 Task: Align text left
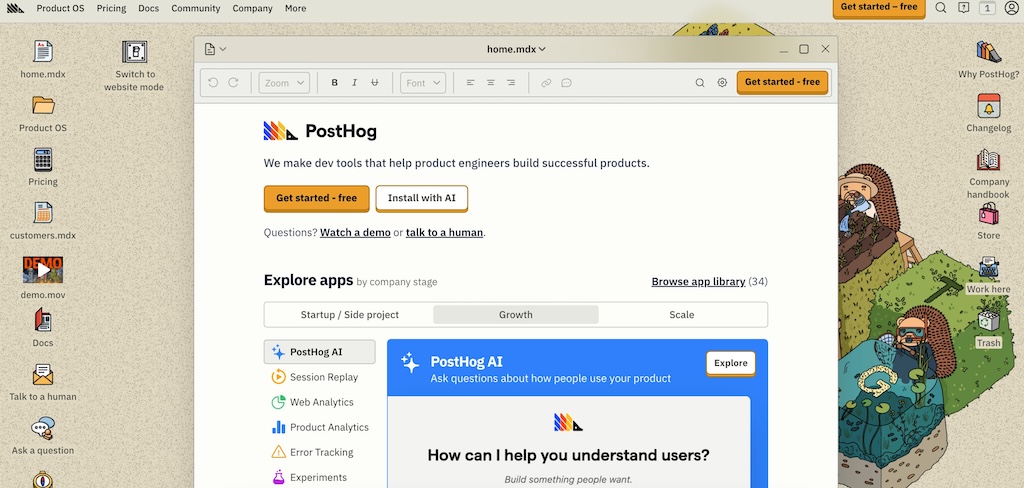(x=470, y=83)
